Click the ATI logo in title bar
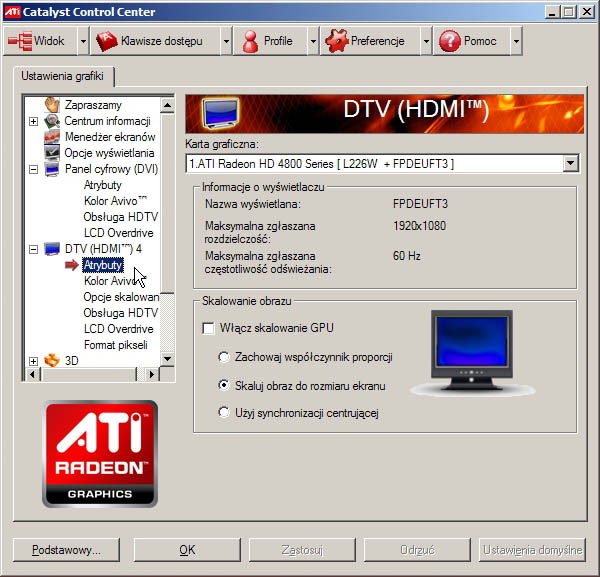600x577 pixels. coord(12,11)
